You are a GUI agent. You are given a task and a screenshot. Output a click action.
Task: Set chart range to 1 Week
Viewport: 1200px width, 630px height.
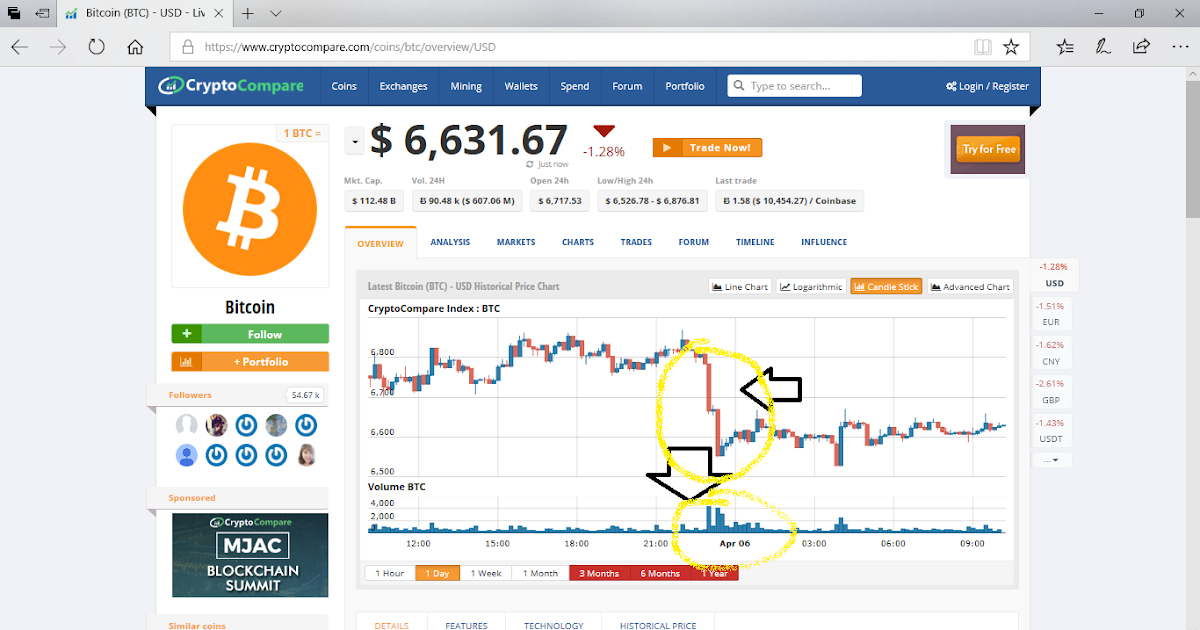(x=487, y=573)
